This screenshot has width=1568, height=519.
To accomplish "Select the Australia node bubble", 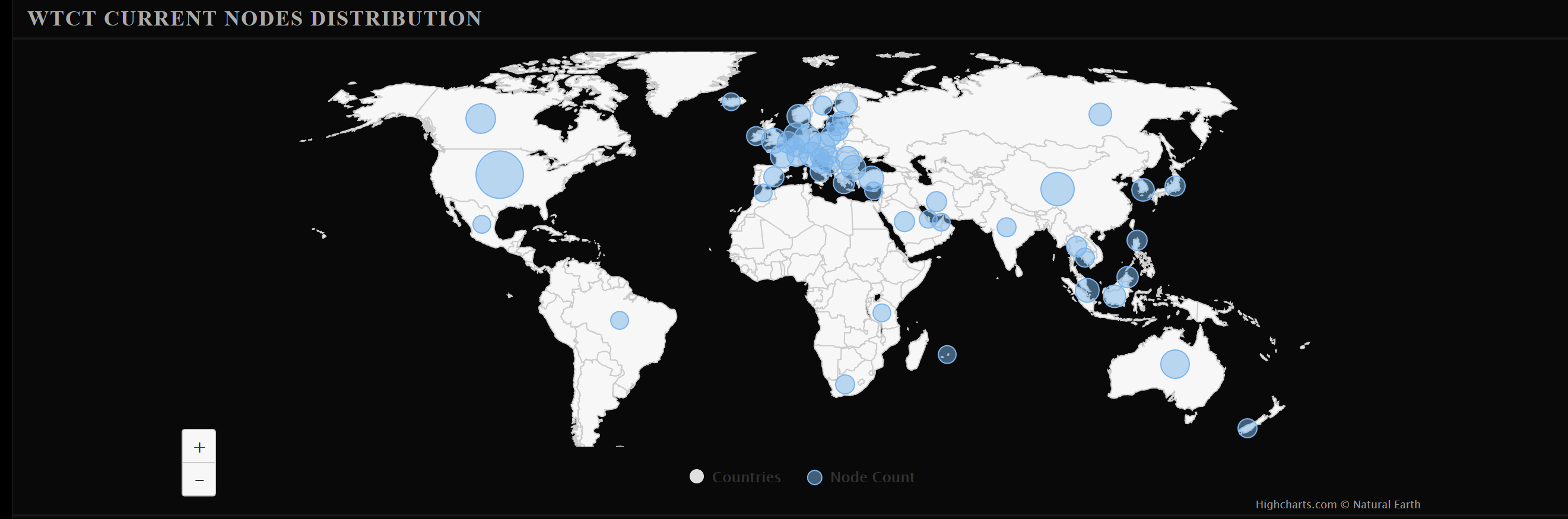I will coord(1175,364).
